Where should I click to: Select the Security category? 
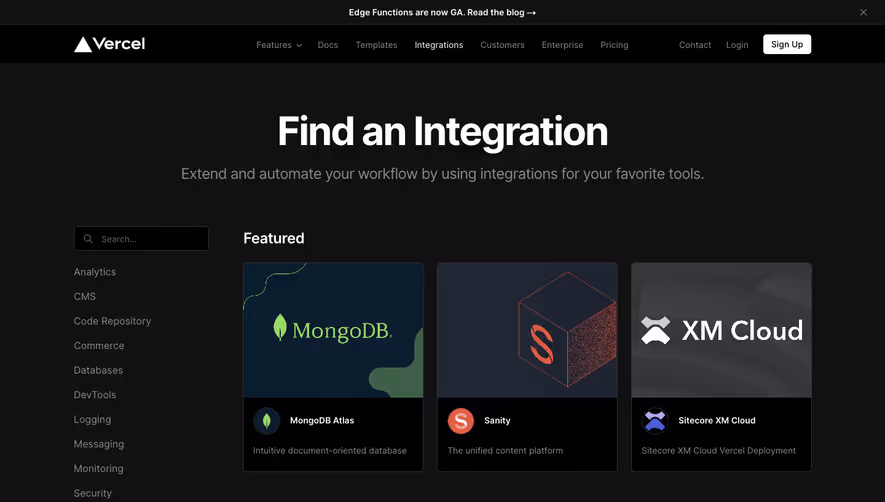[93, 493]
